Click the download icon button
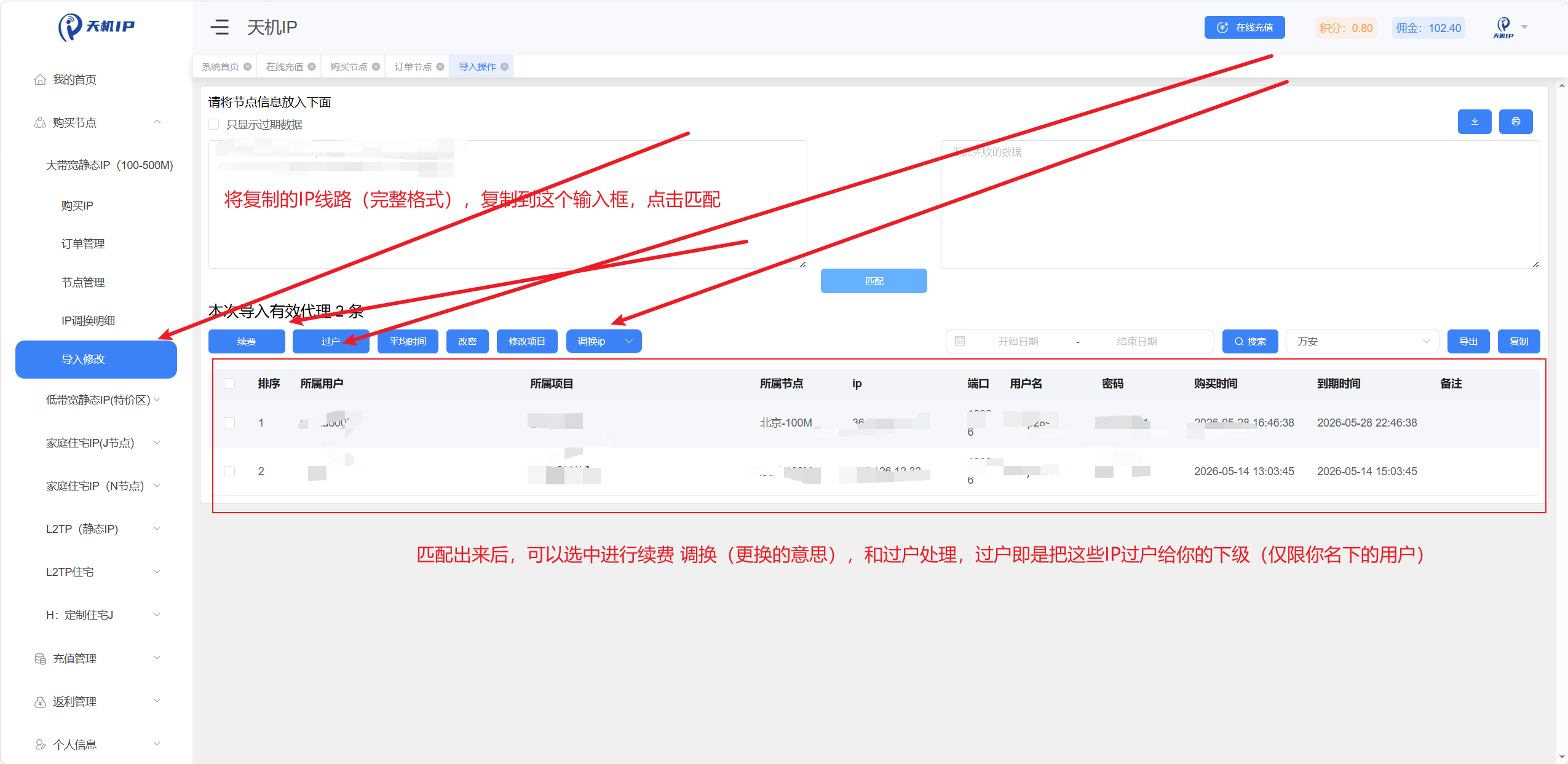This screenshot has width=1568, height=764. point(1475,122)
